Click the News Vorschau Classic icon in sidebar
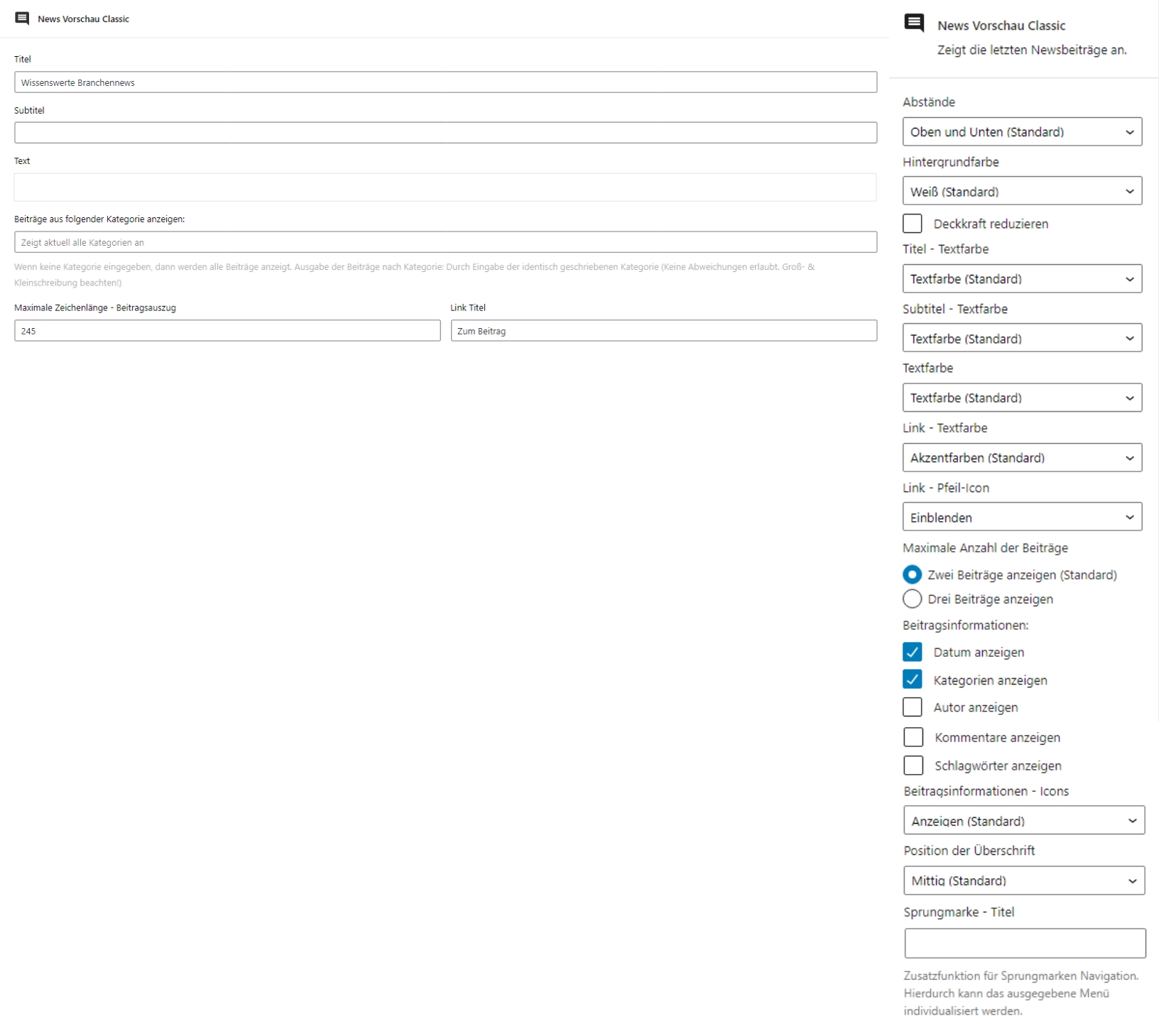The width and height of the screenshot is (1159, 1036). (x=914, y=23)
